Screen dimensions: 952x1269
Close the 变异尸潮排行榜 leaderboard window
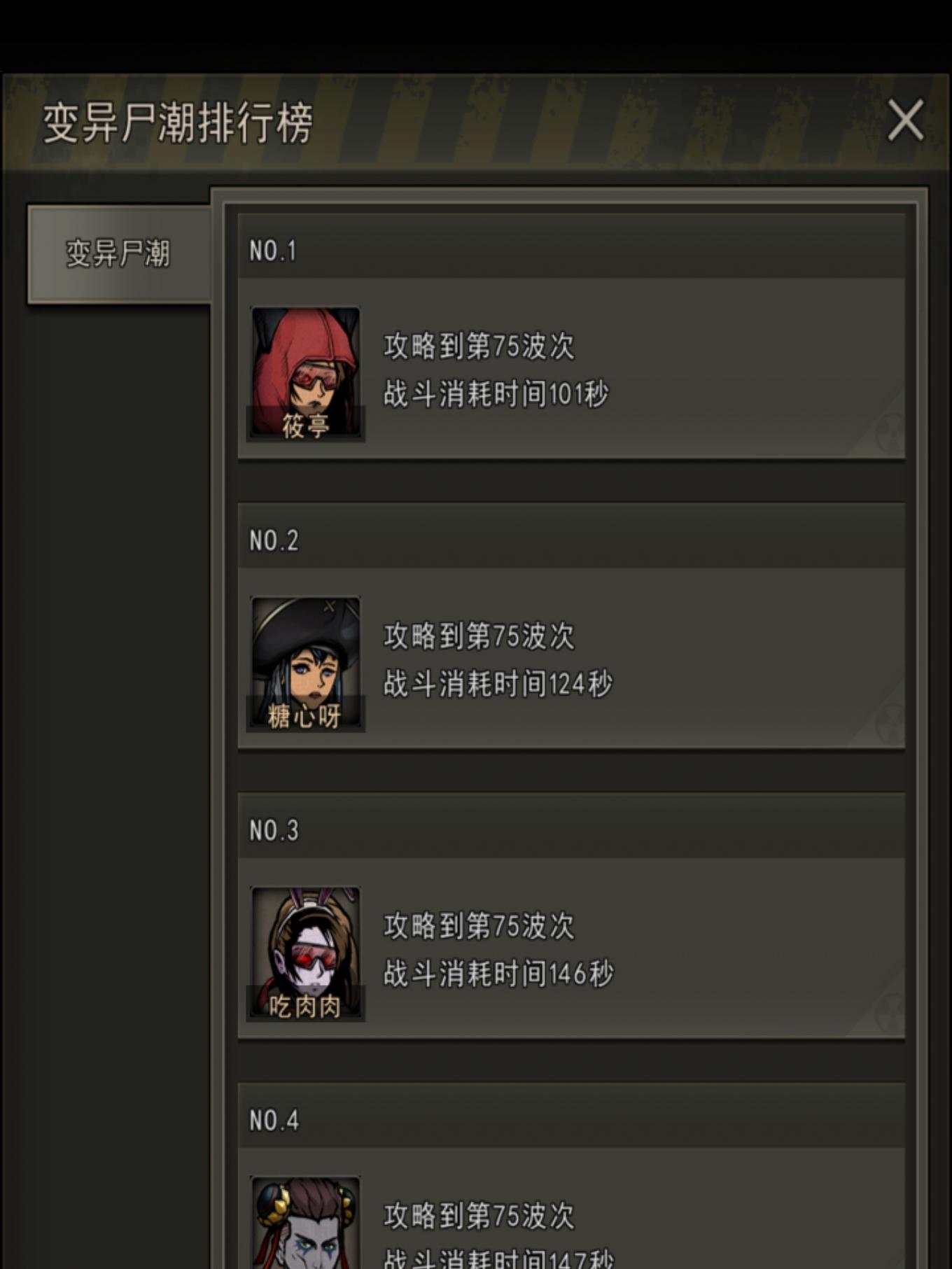(905, 120)
